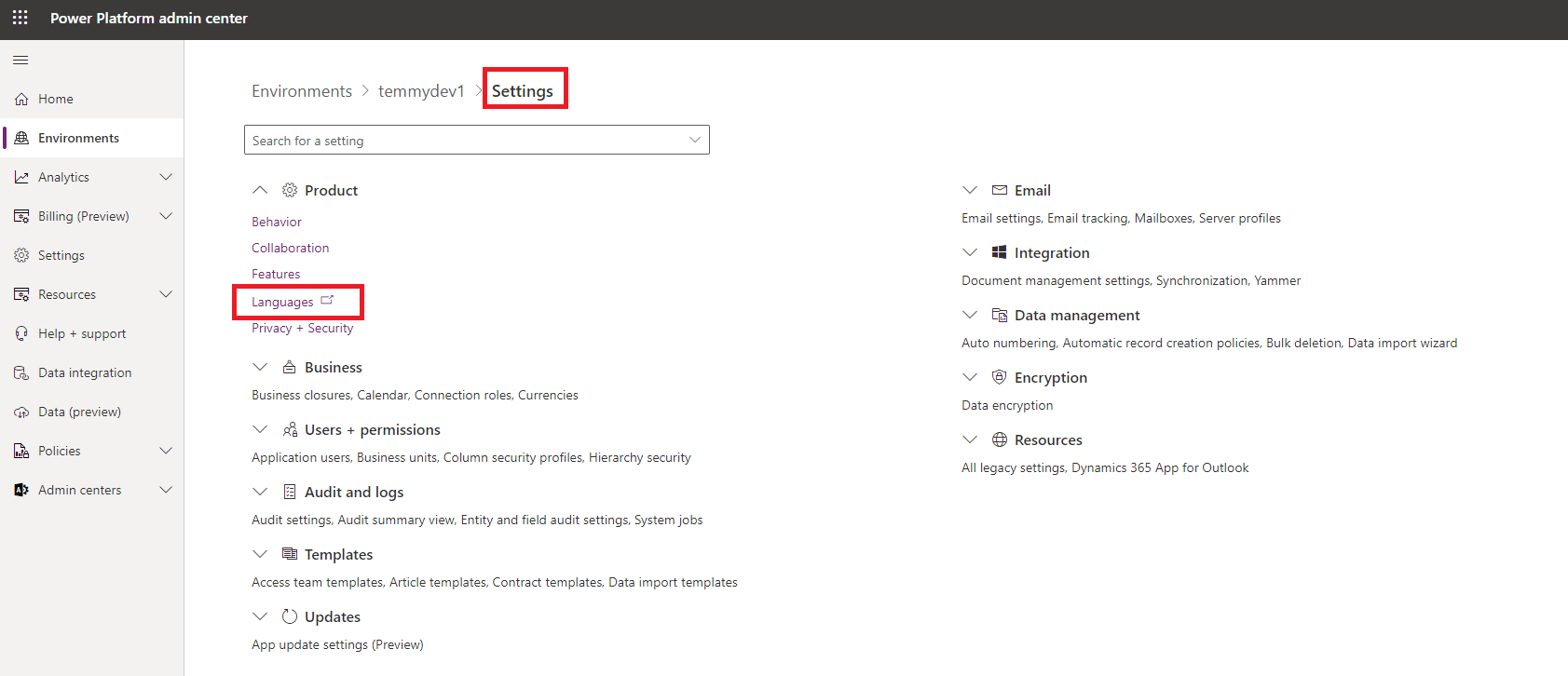Expand Billing (Preview) sidebar chevron
Viewport: 1568px width, 676px height.
click(x=166, y=216)
